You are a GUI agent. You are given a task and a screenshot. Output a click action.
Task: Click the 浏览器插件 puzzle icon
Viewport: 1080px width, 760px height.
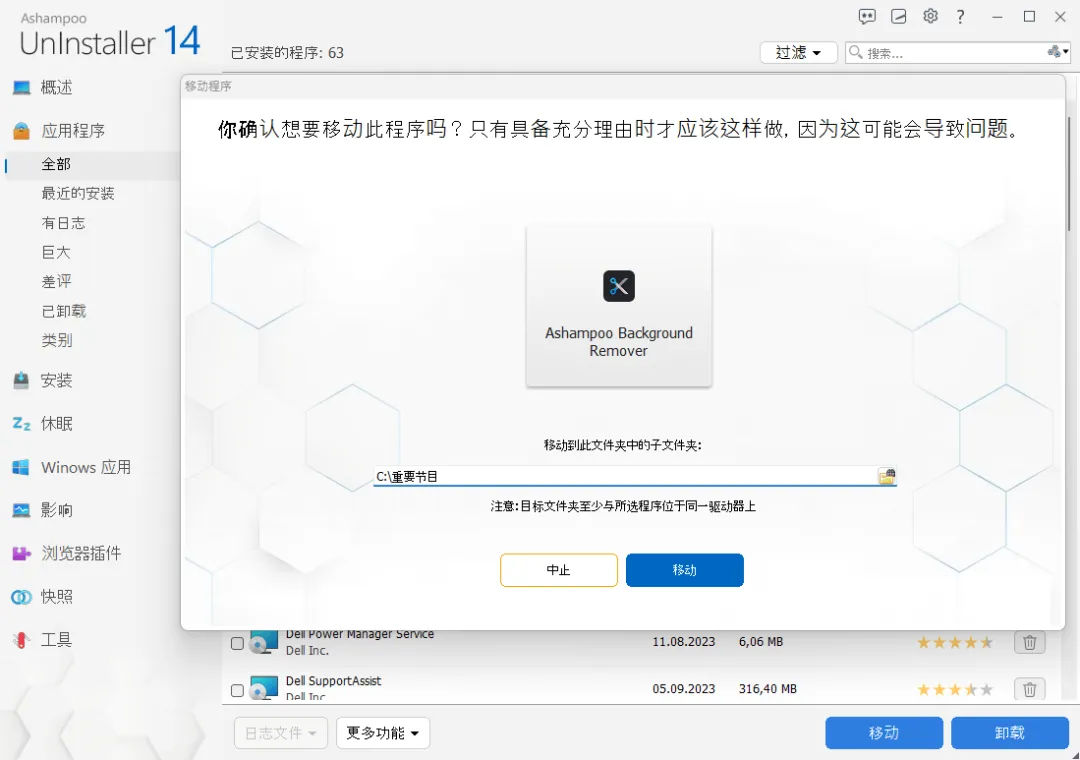[21, 553]
